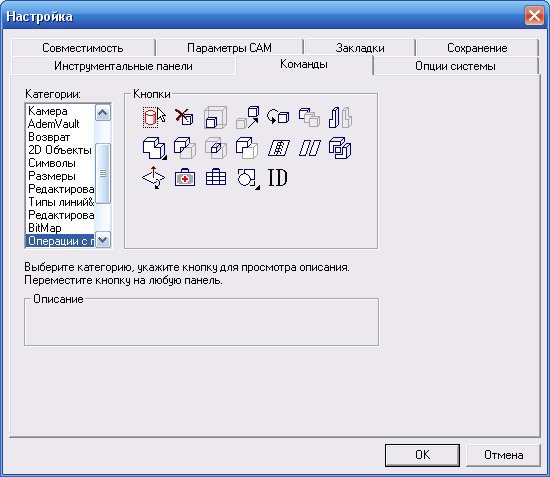Select the 2D Объекты category

60,150
